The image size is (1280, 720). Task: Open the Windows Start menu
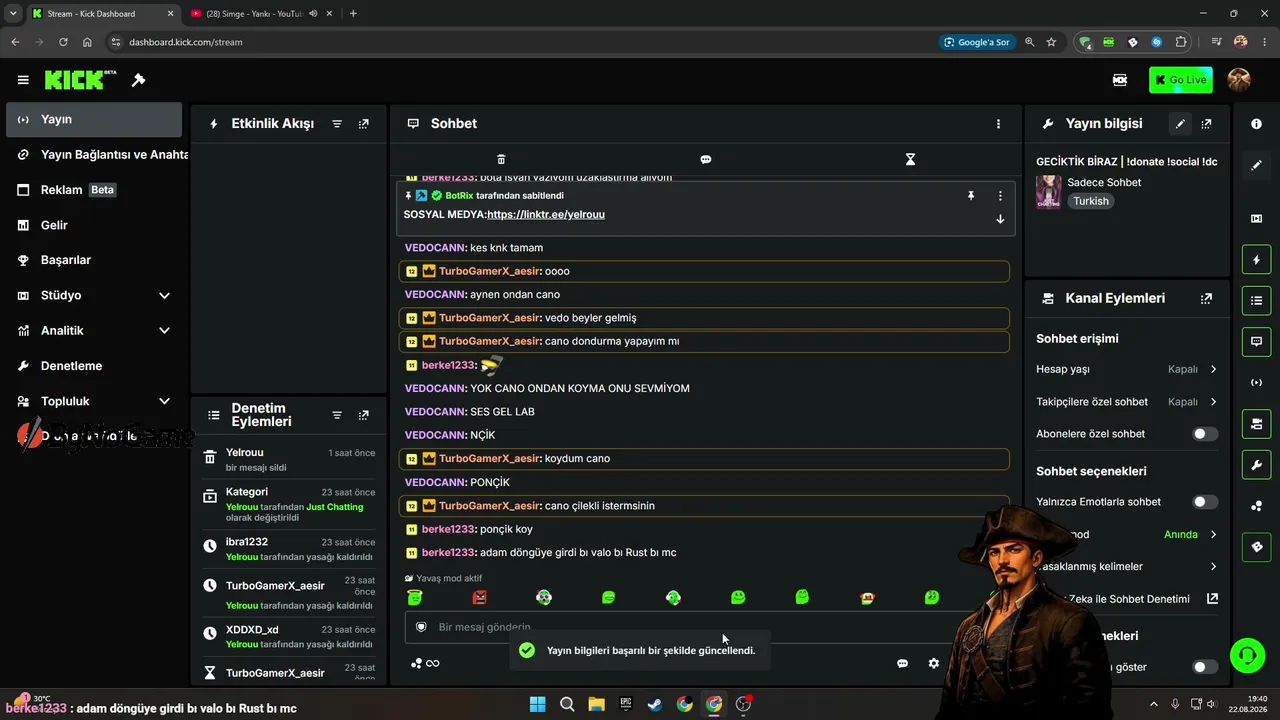[537, 704]
